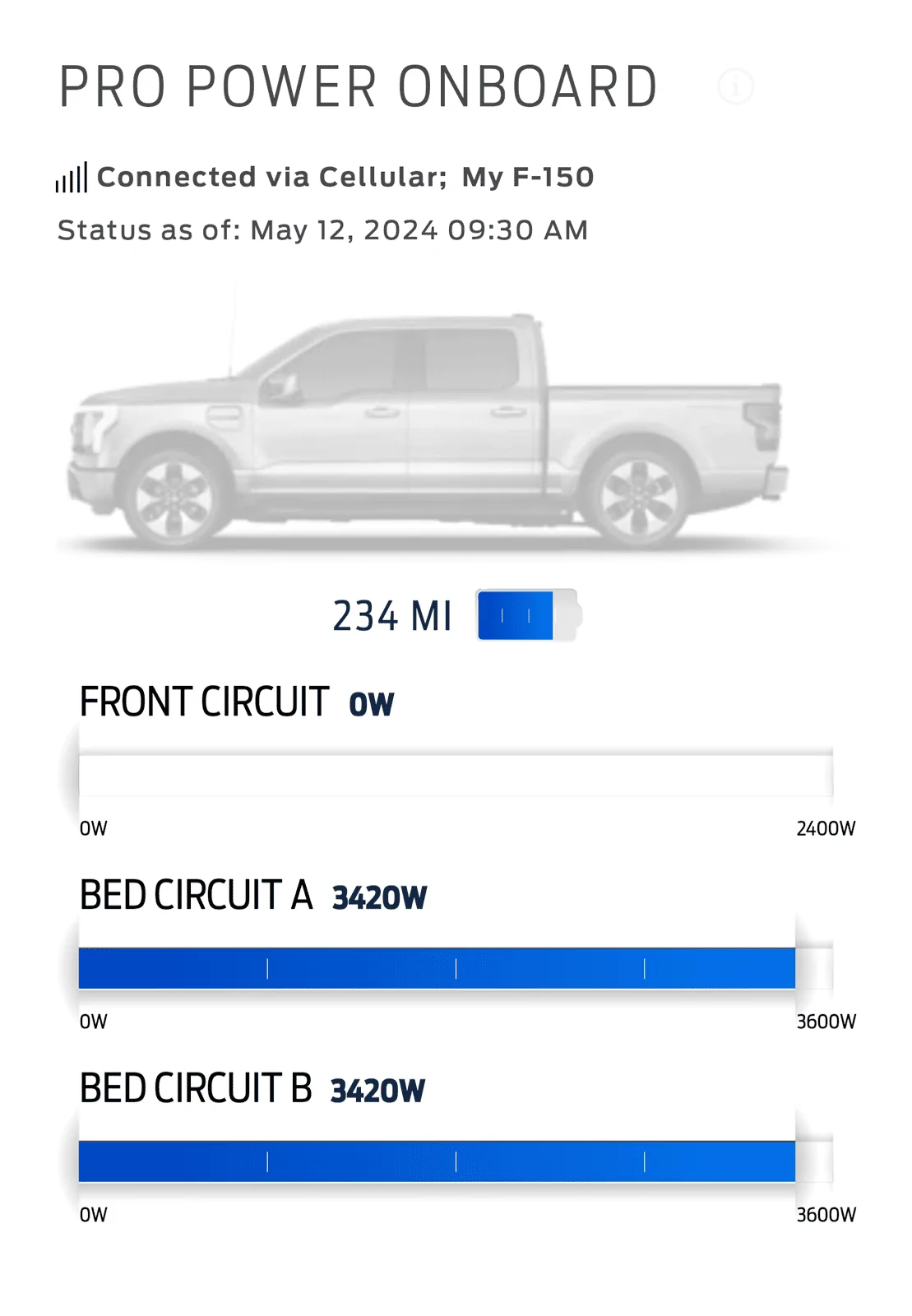912x1316 pixels.
Task: Click the Bed Circuit A blue power bar
Action: [x=437, y=968]
